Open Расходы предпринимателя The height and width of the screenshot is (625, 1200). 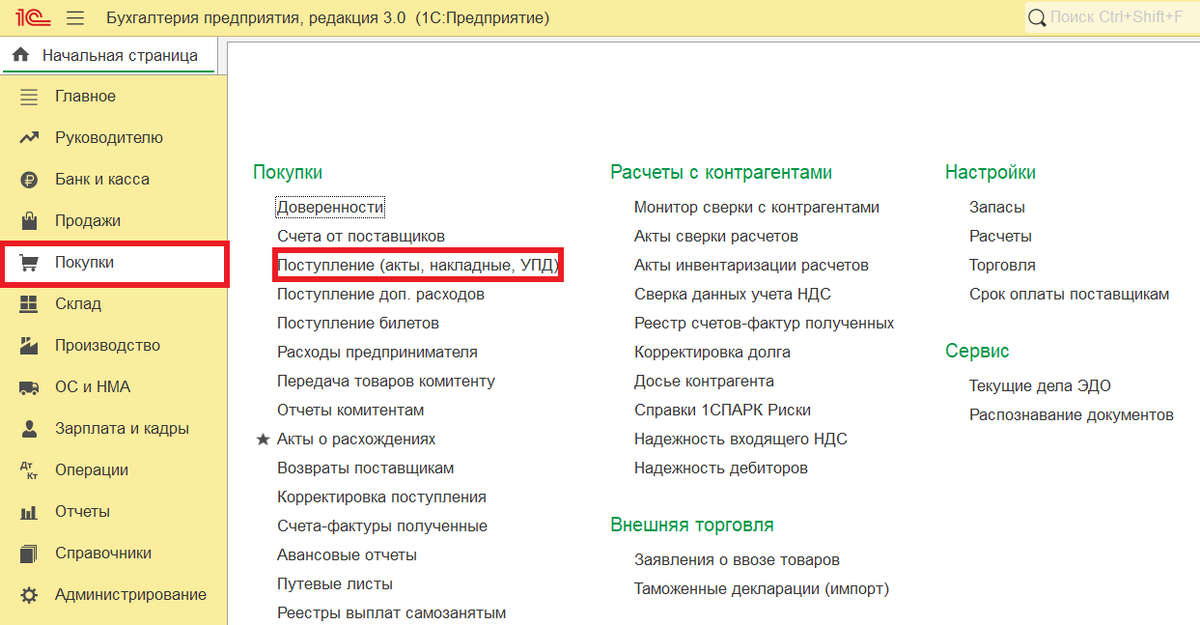[x=377, y=353]
